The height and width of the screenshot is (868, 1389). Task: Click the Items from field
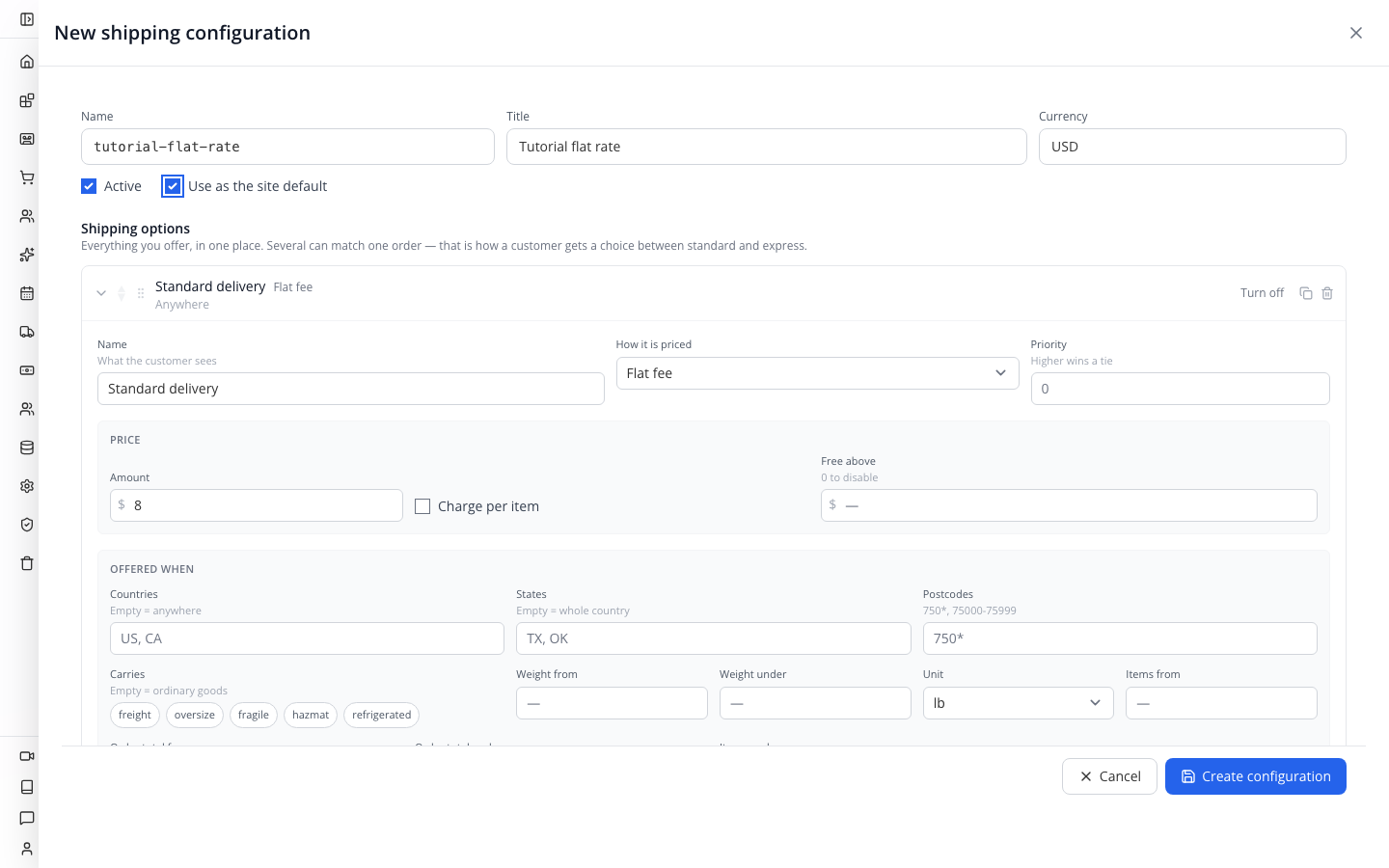point(1221,703)
